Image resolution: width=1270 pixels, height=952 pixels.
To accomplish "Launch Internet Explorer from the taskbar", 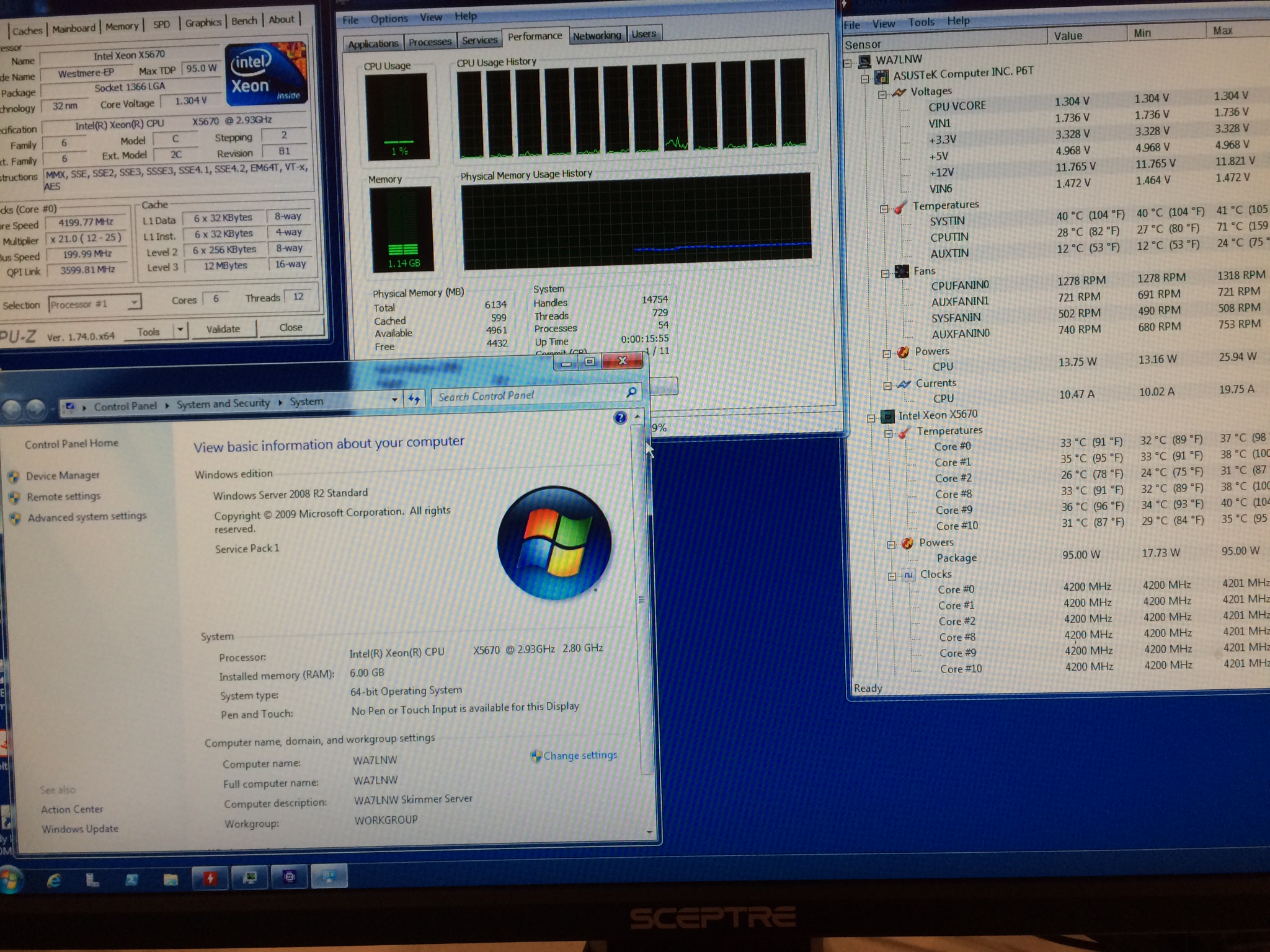I will point(55,880).
